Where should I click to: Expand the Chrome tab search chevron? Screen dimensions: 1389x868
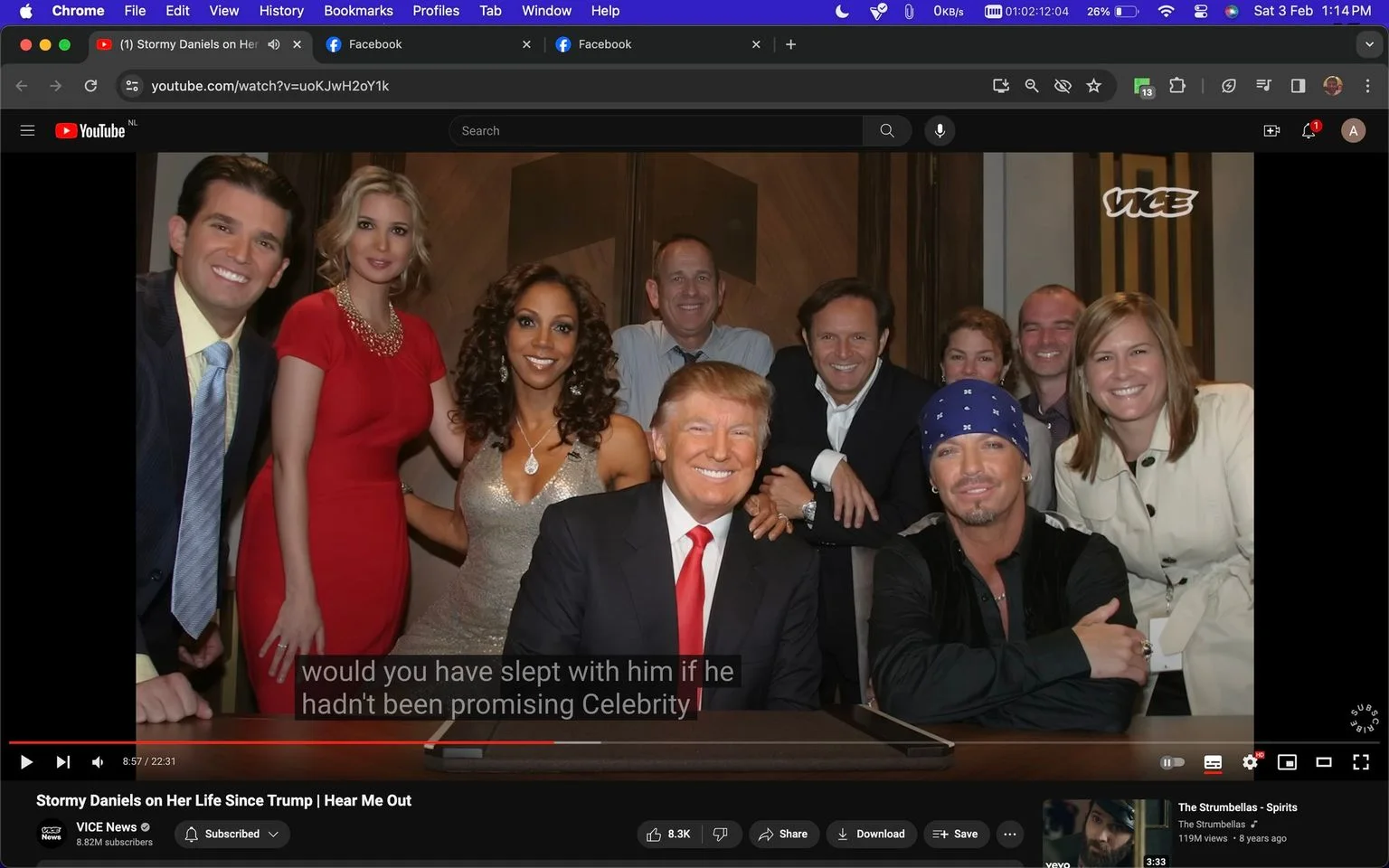click(1369, 44)
